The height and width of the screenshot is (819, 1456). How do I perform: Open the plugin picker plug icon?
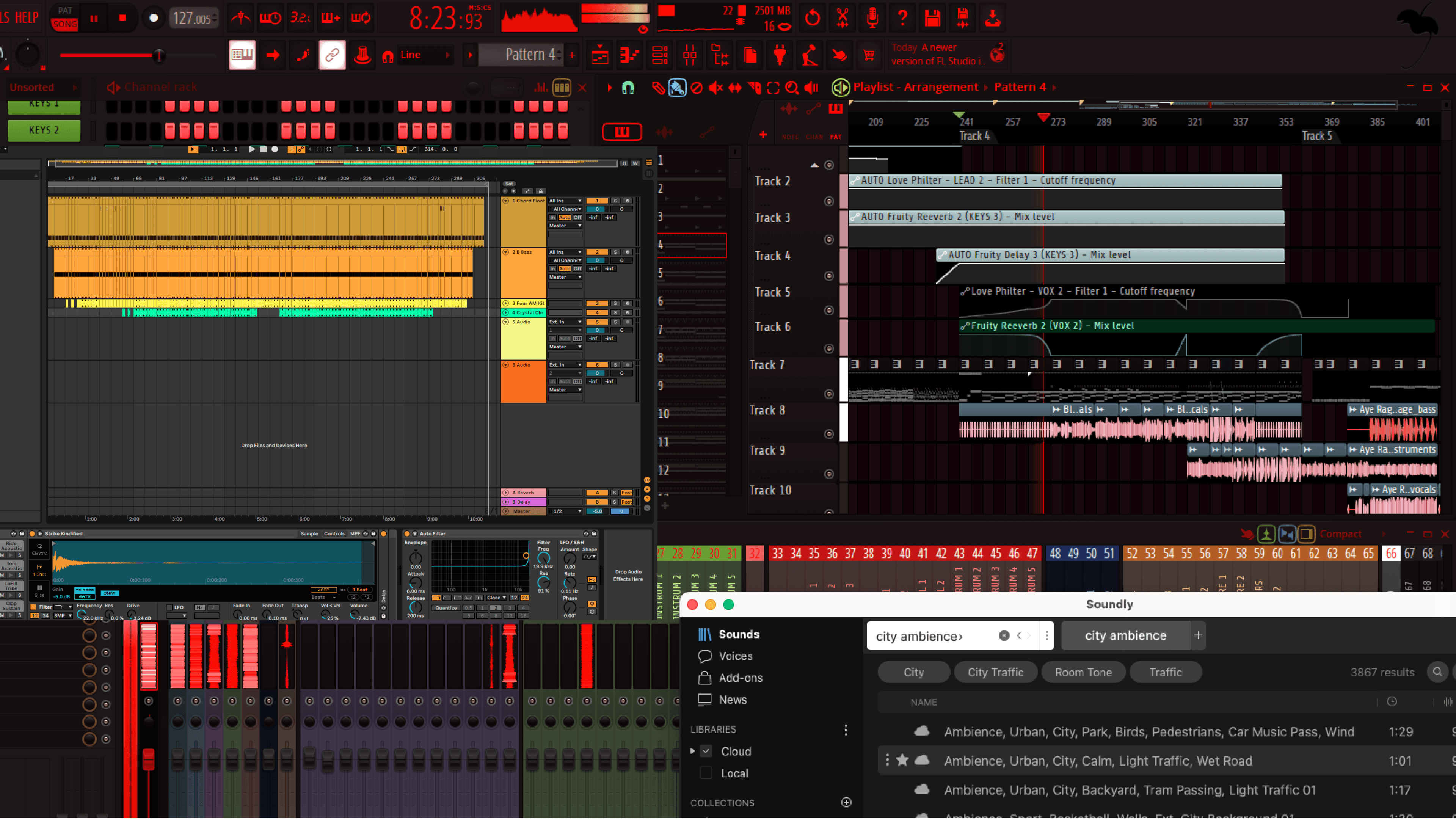(780, 55)
